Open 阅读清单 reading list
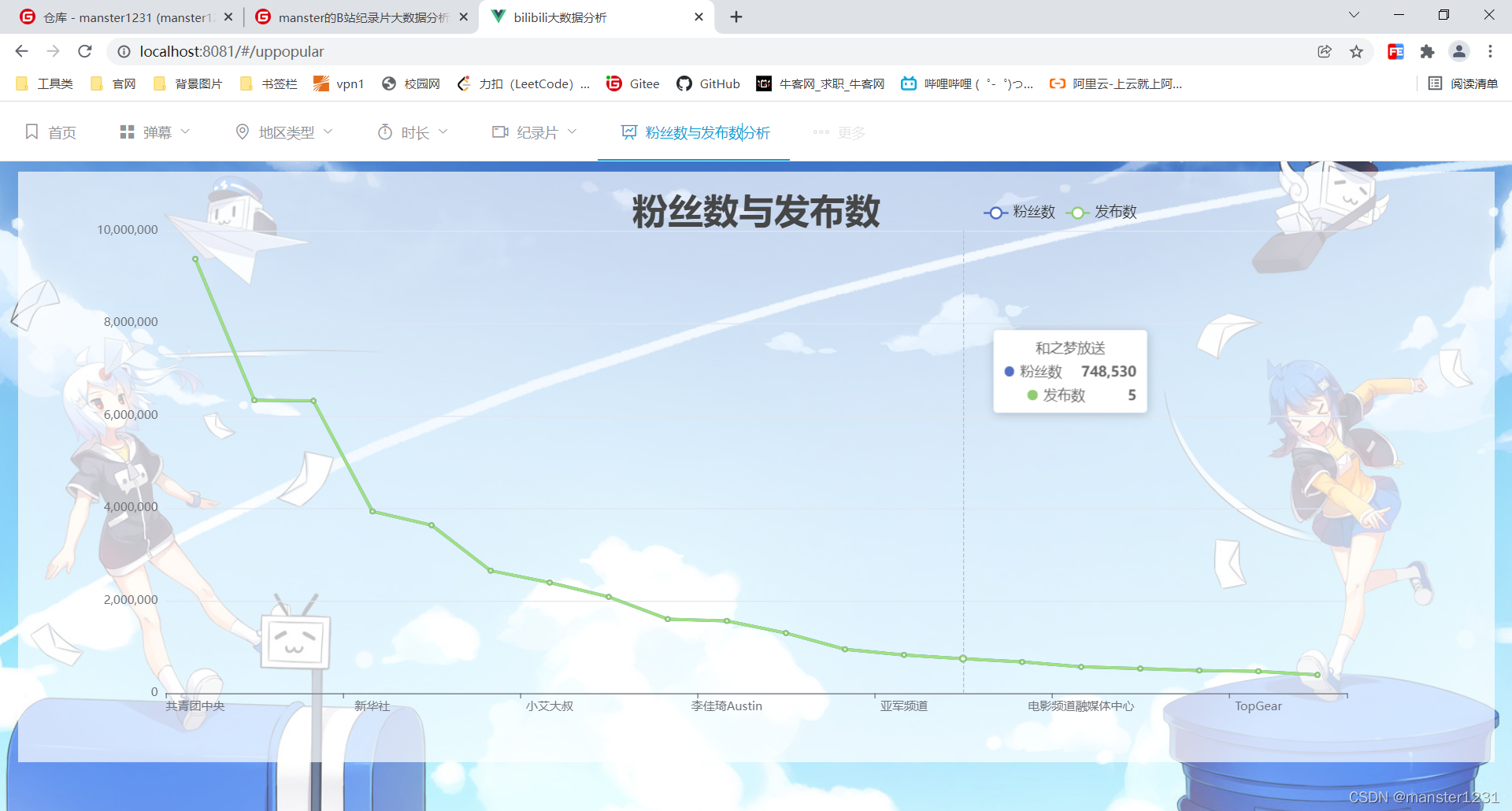Screen dimensions: 1512x811 pos(1463,83)
